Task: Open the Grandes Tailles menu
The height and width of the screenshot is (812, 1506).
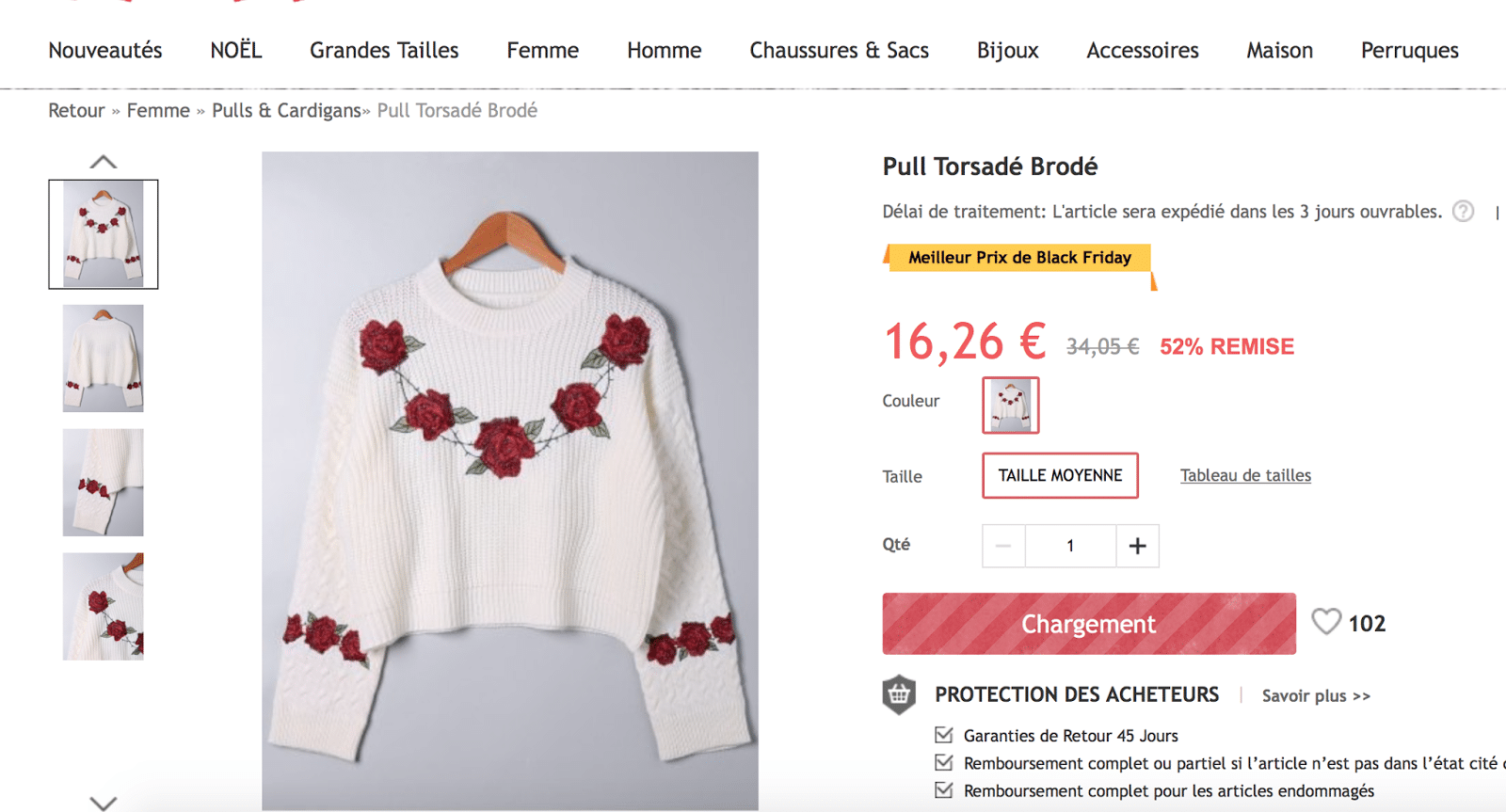Action: point(384,51)
